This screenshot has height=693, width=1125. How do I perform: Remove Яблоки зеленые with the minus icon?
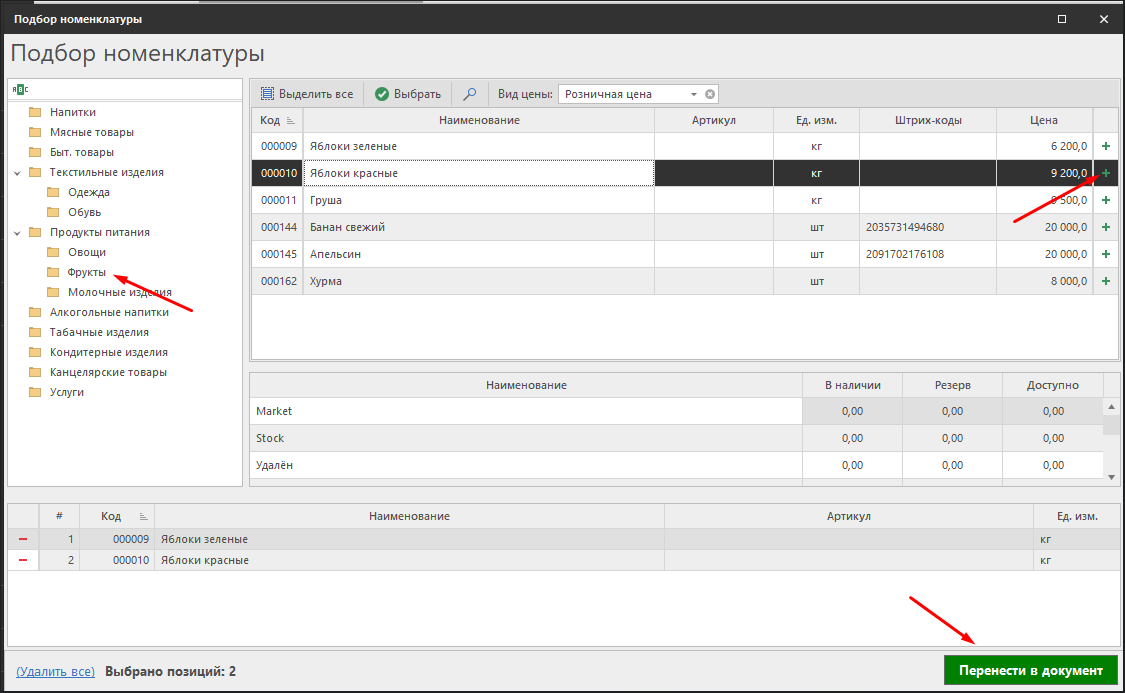point(22,539)
